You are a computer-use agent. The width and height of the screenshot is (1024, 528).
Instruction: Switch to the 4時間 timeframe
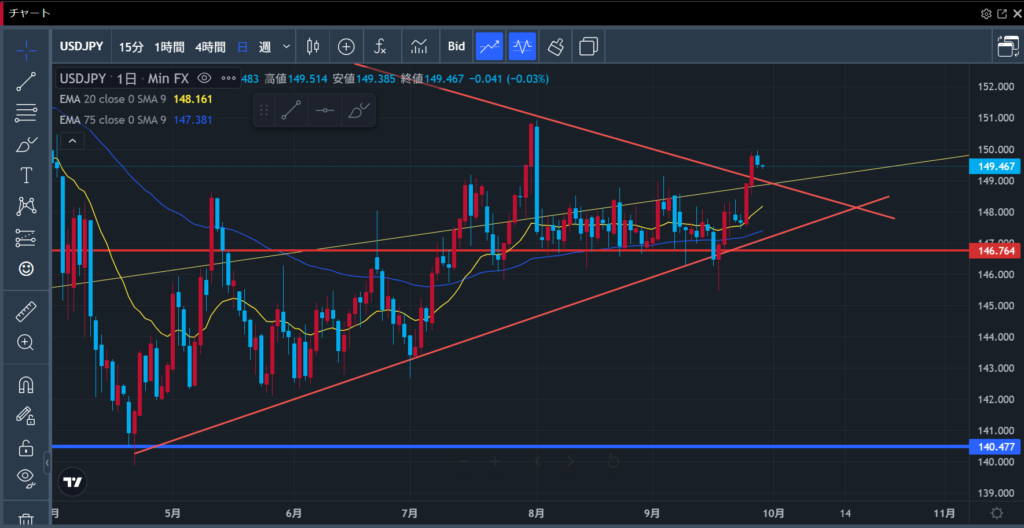[x=210, y=46]
